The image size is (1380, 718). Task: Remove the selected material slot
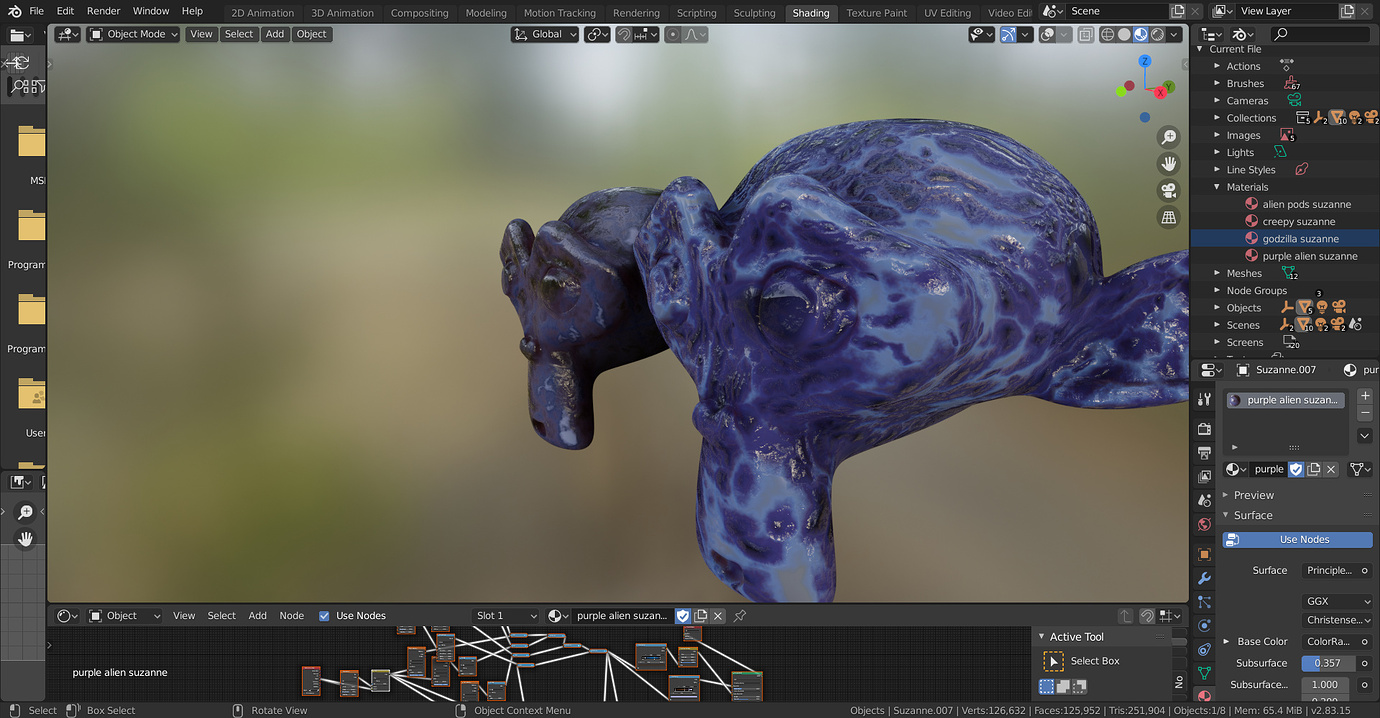tap(1365, 413)
